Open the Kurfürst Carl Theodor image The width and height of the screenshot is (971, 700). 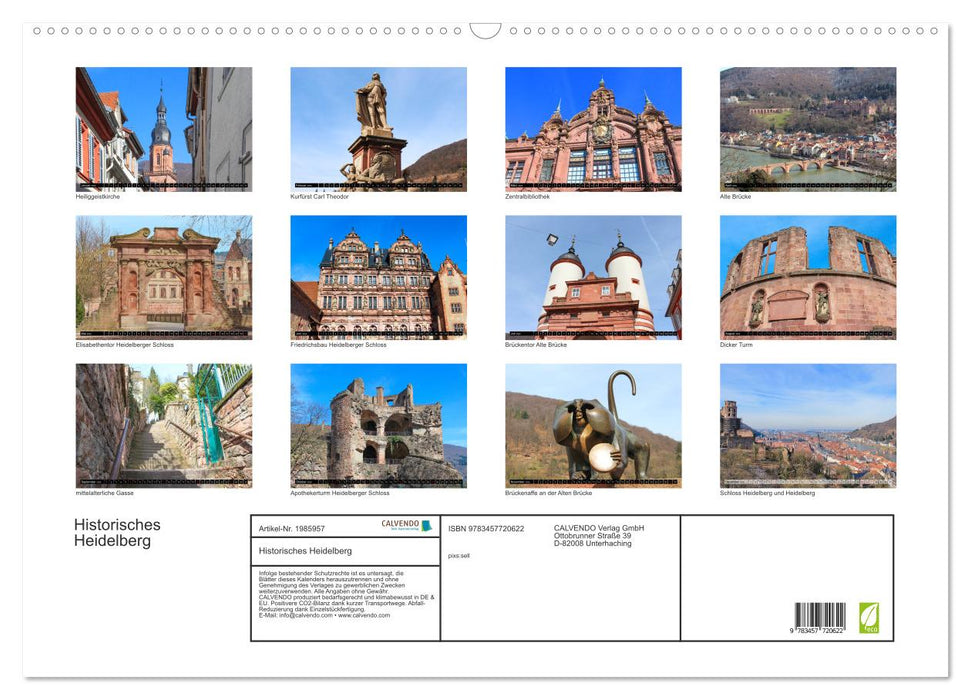pyautogui.click(x=380, y=130)
